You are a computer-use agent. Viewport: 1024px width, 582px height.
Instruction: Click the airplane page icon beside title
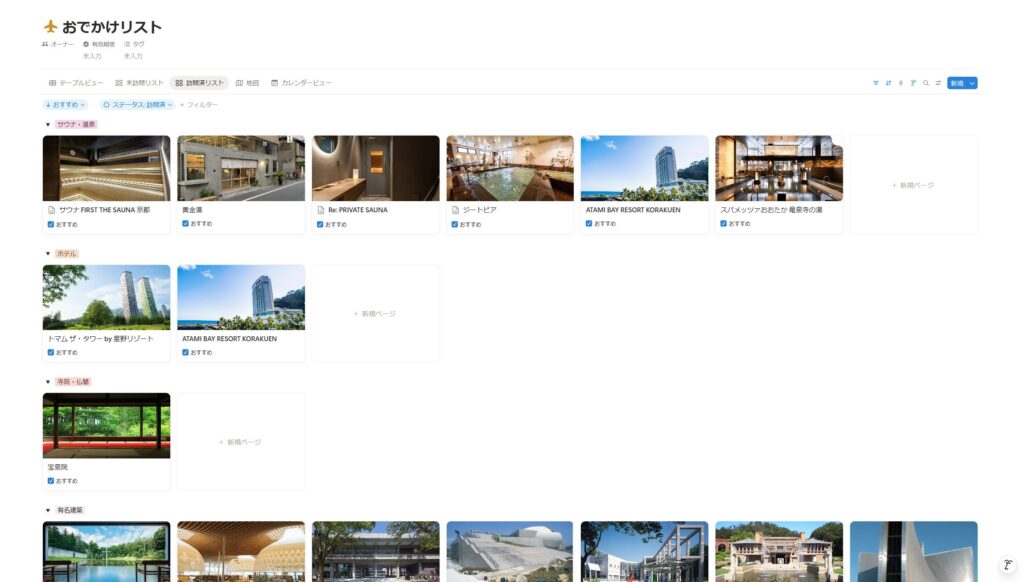pos(50,27)
